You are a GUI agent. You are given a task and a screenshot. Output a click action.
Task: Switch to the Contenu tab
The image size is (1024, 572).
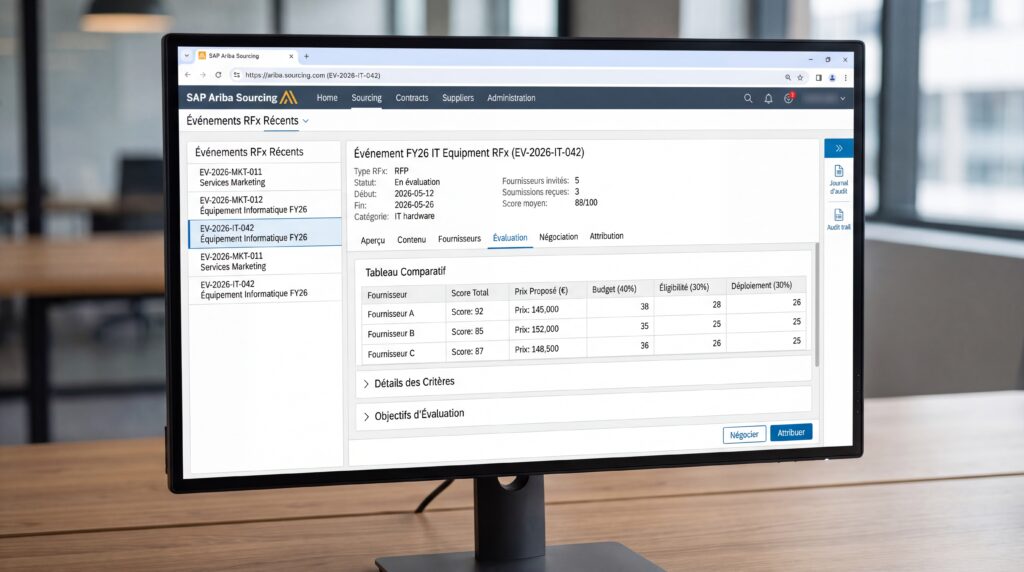pos(411,240)
